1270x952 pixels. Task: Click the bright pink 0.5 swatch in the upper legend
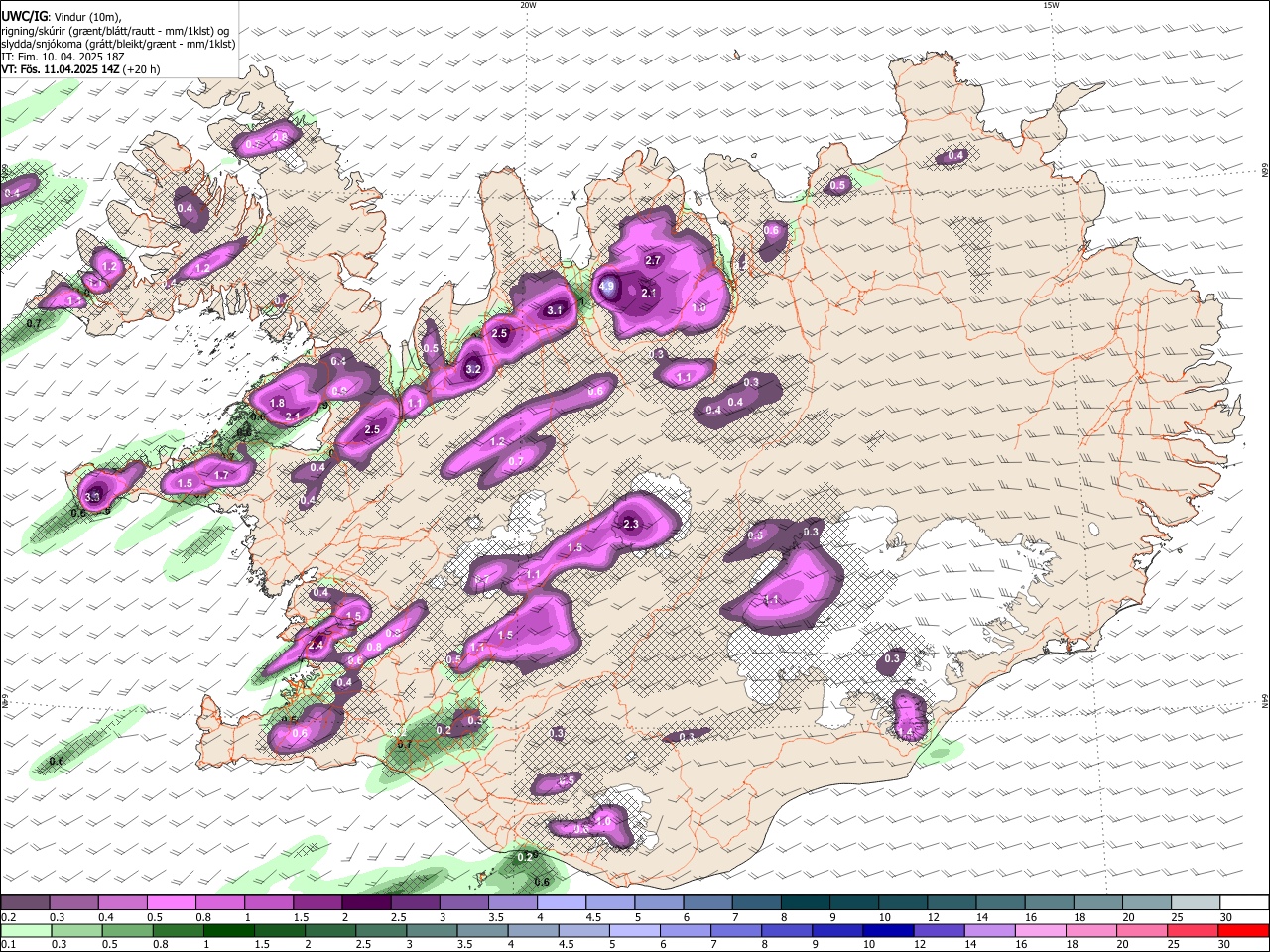coord(172,903)
